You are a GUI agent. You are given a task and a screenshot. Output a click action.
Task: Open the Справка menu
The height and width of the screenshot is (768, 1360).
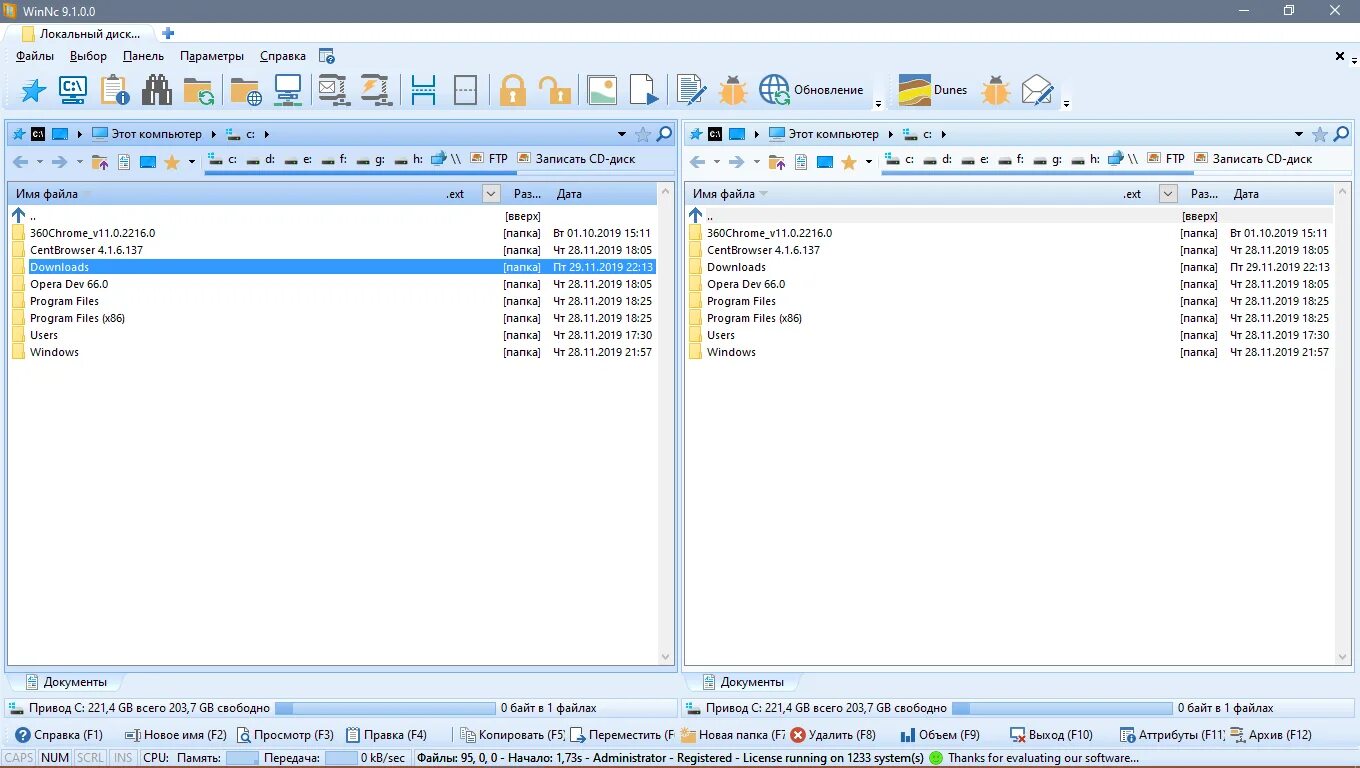click(x=283, y=56)
